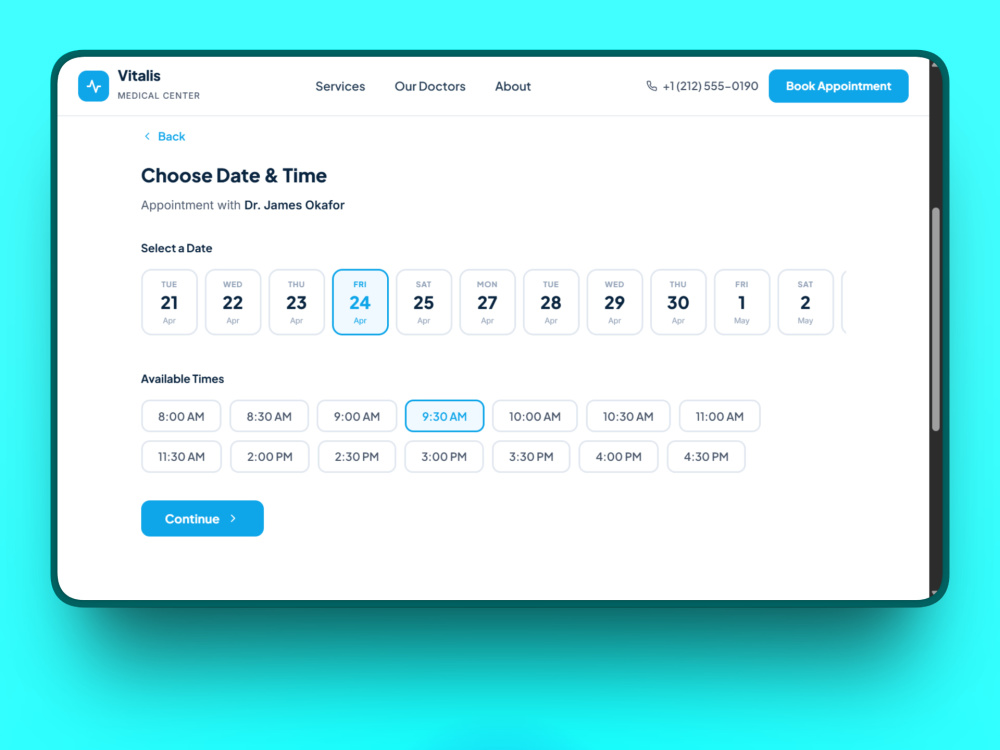This screenshot has height=750, width=1000.
Task: Select Thursday April 30 date
Action: coord(678,302)
